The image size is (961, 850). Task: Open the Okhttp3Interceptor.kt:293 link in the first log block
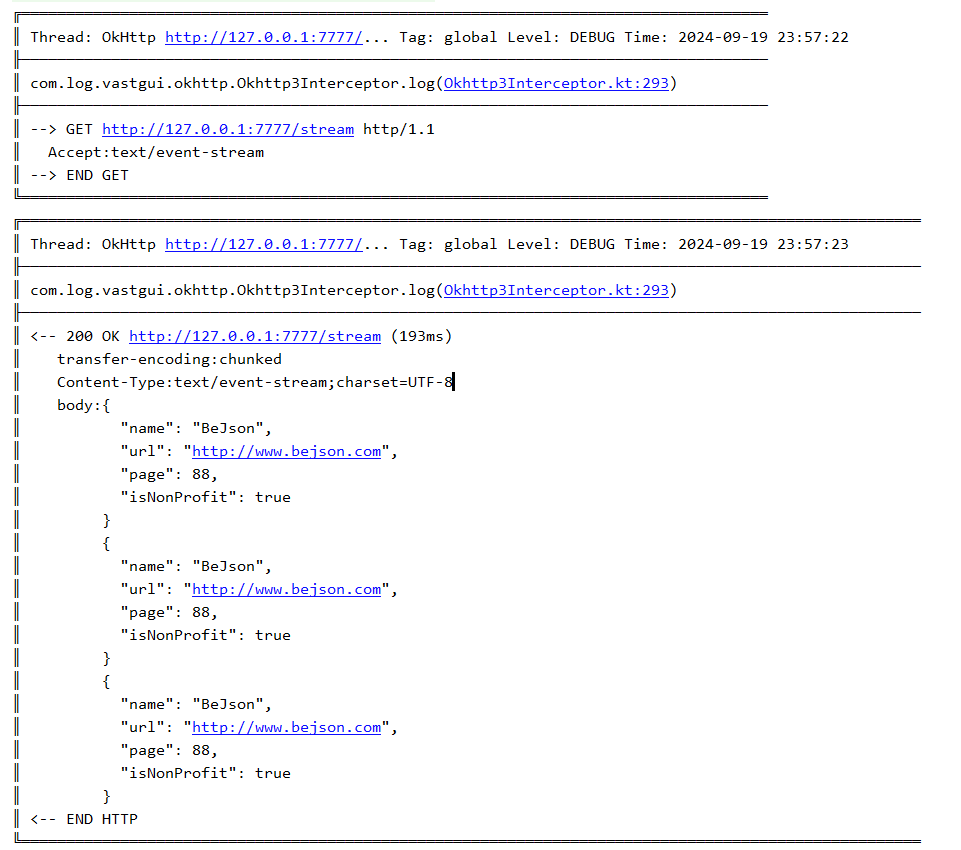[x=556, y=83]
